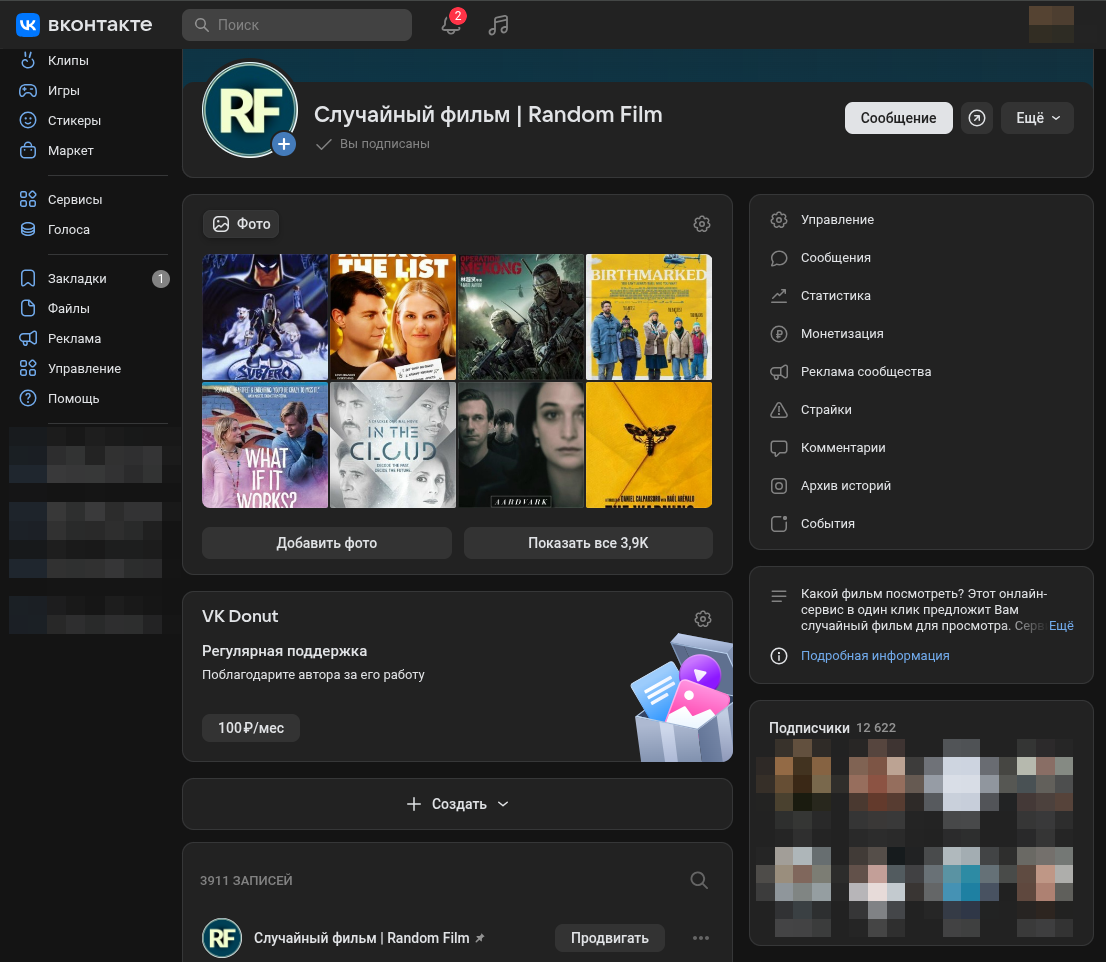Click the music note icon
This screenshot has width=1106, height=962.
(x=498, y=25)
